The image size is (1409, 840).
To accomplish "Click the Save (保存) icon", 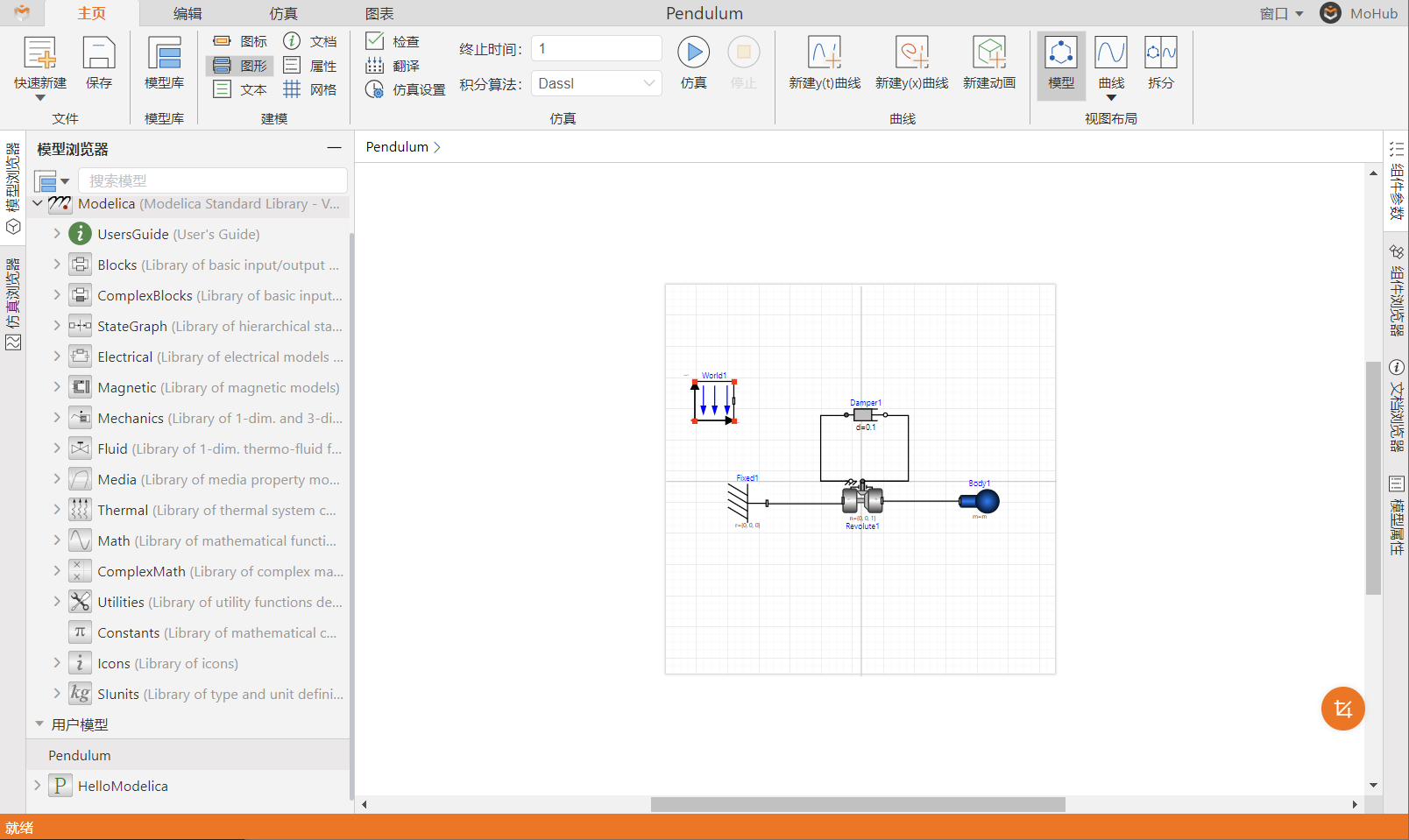I will pos(99,53).
